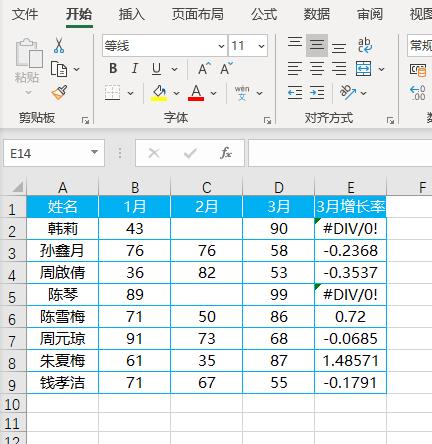This screenshot has height=444, width=432.
Task: Align text to top
Action: click(x=295, y=43)
